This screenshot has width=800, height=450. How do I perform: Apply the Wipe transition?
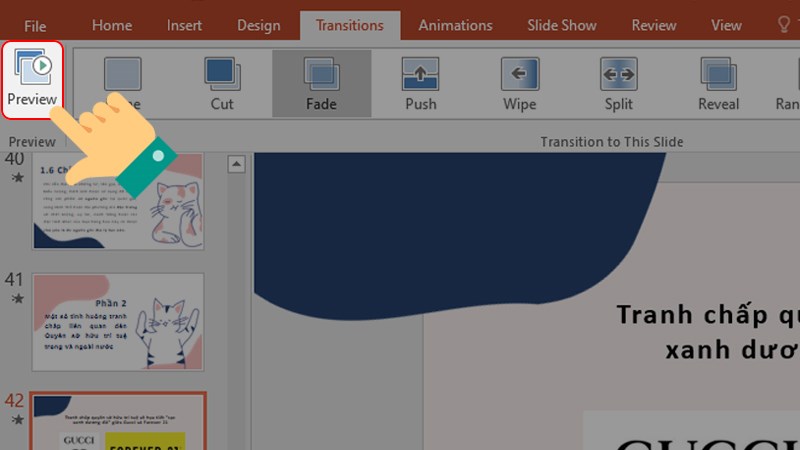(519, 74)
